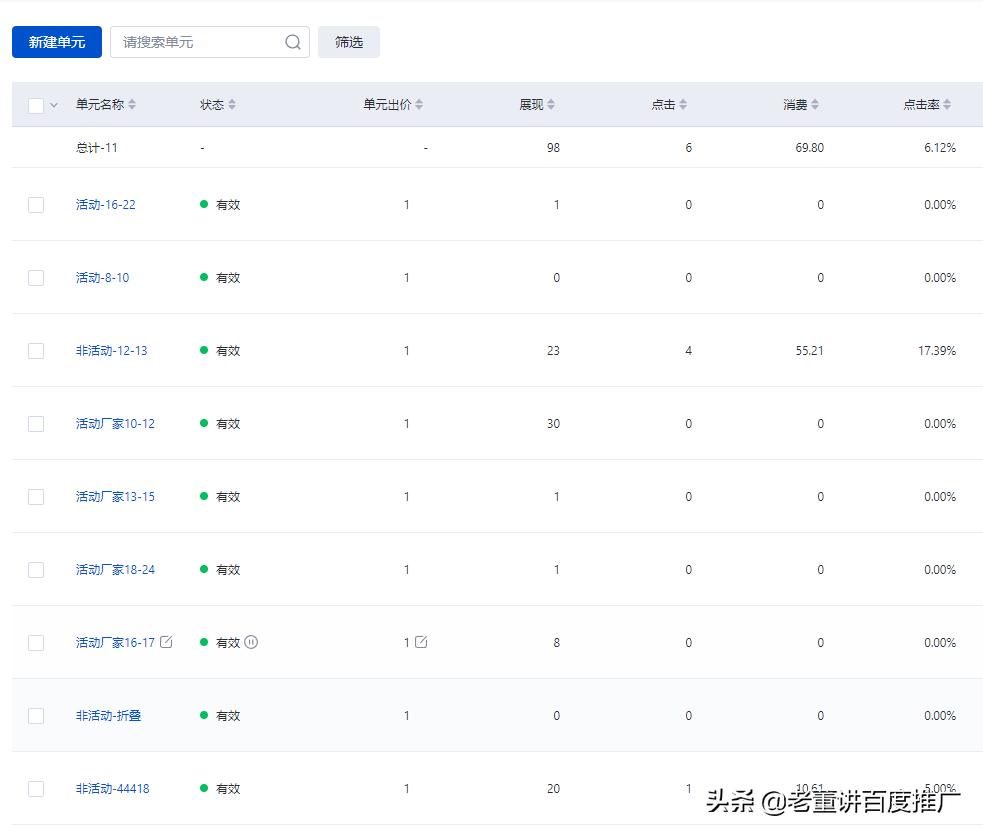Select the checkbox for row 非活动-44418
The image size is (983, 836).
click(x=36, y=788)
